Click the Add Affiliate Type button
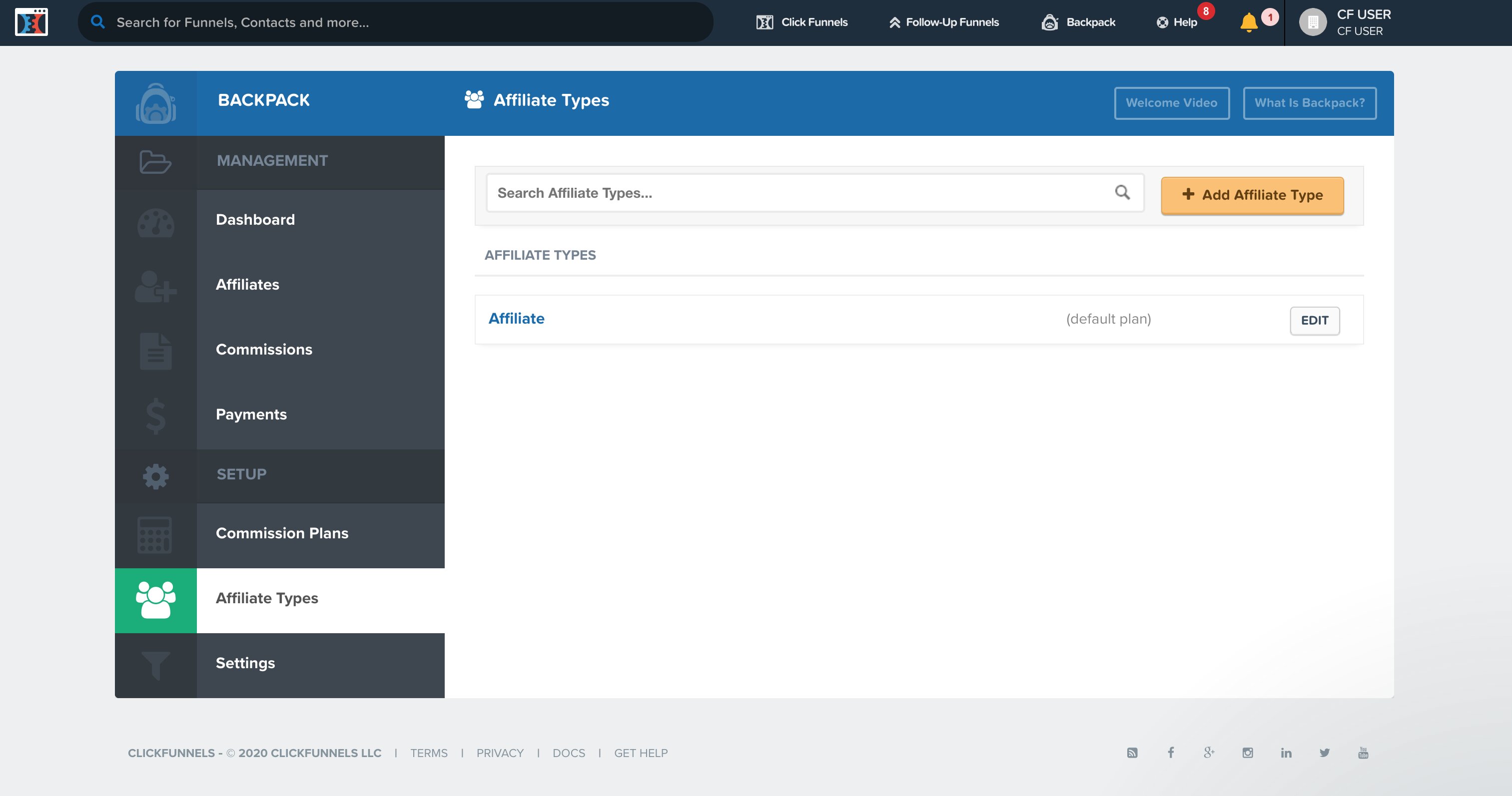 coord(1252,195)
